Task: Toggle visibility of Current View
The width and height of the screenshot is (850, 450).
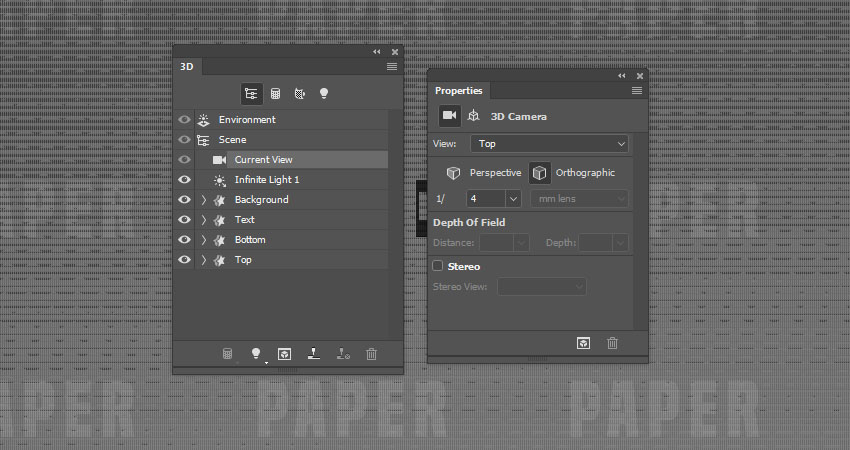Action: (184, 160)
